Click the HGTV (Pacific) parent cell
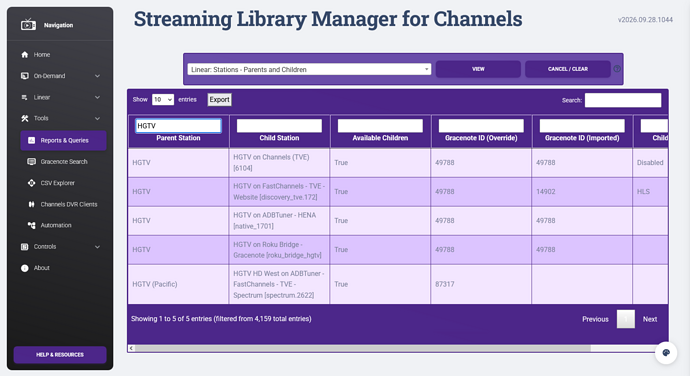 tap(178, 284)
